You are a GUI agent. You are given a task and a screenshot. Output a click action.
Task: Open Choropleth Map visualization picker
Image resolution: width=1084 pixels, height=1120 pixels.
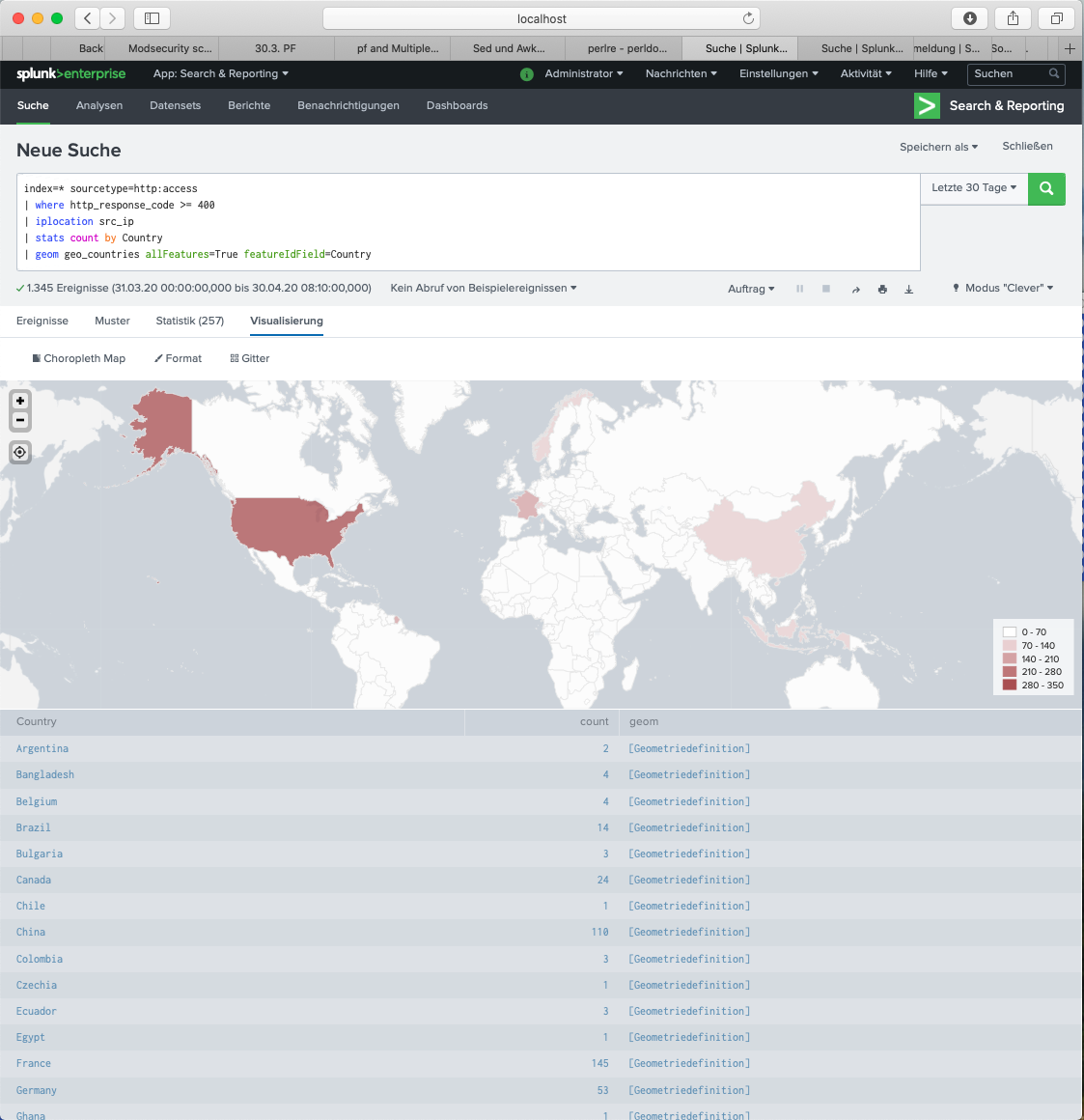click(79, 358)
